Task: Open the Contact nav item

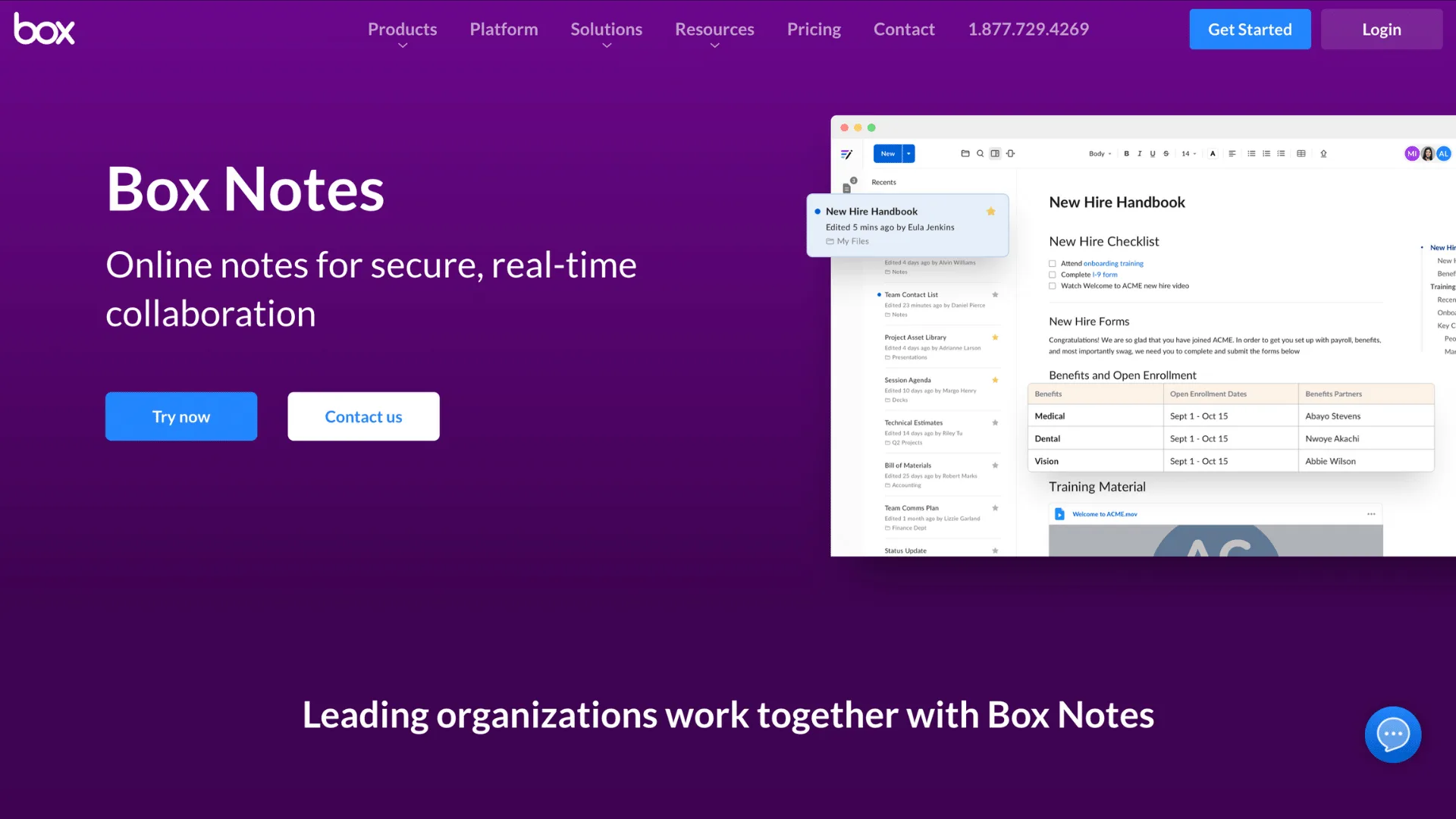Action: tap(904, 30)
